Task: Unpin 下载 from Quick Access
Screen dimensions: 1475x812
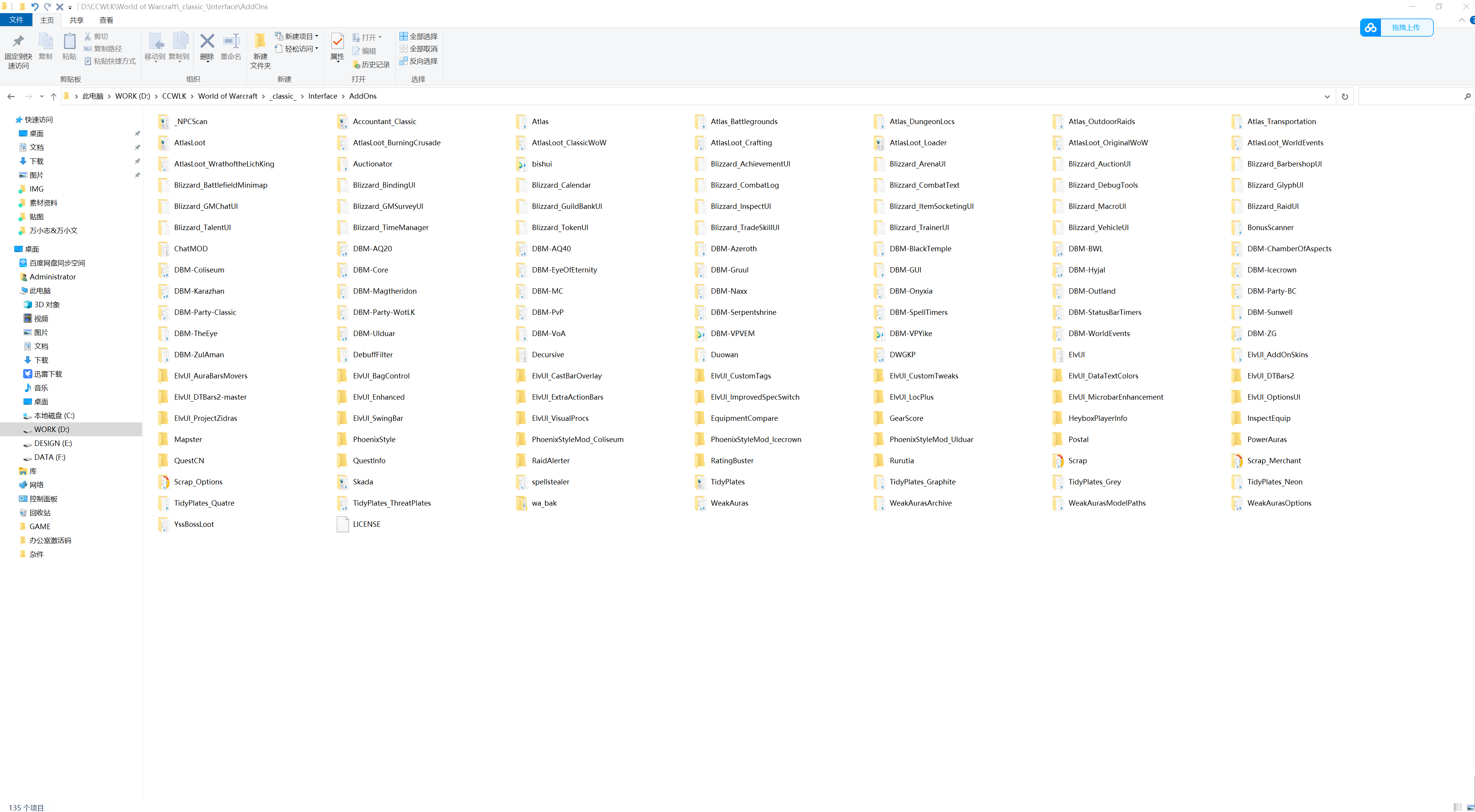Action: (x=137, y=161)
